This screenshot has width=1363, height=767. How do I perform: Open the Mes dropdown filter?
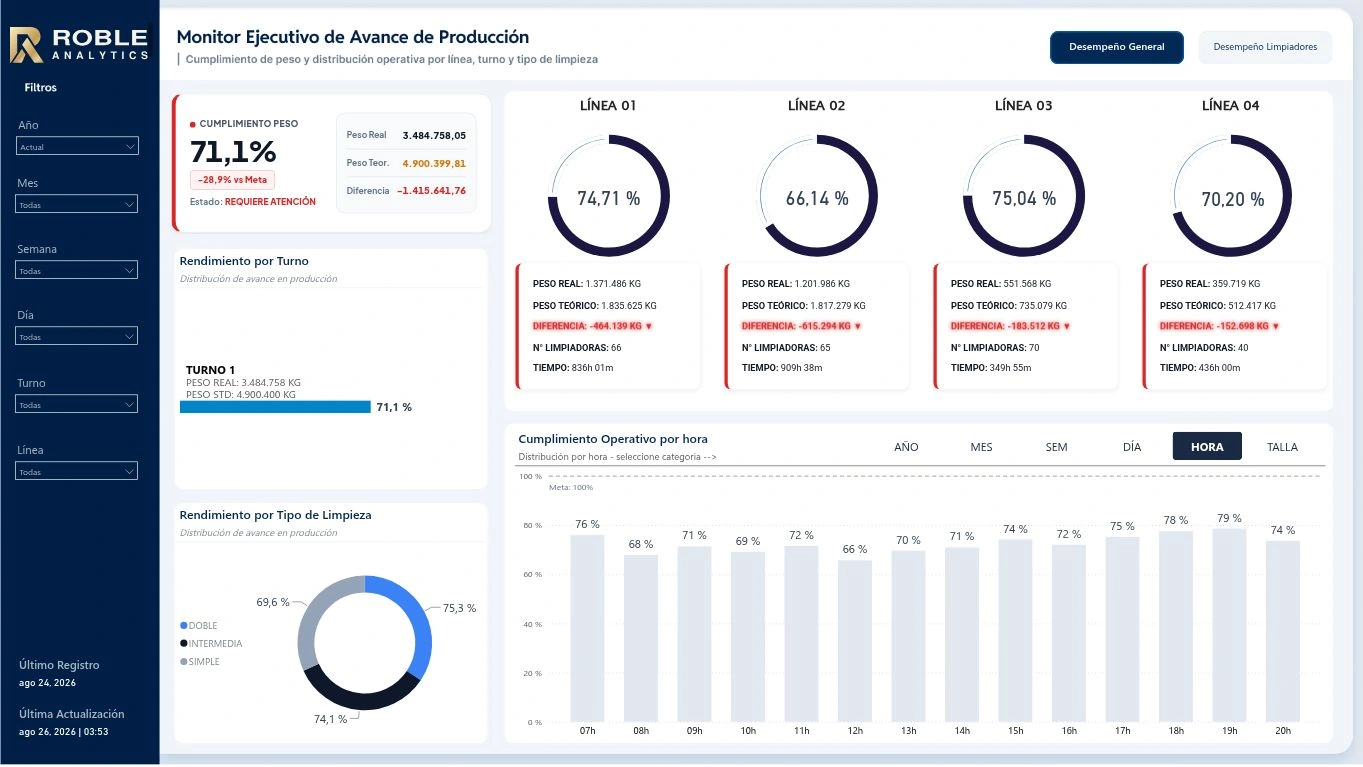(x=77, y=204)
